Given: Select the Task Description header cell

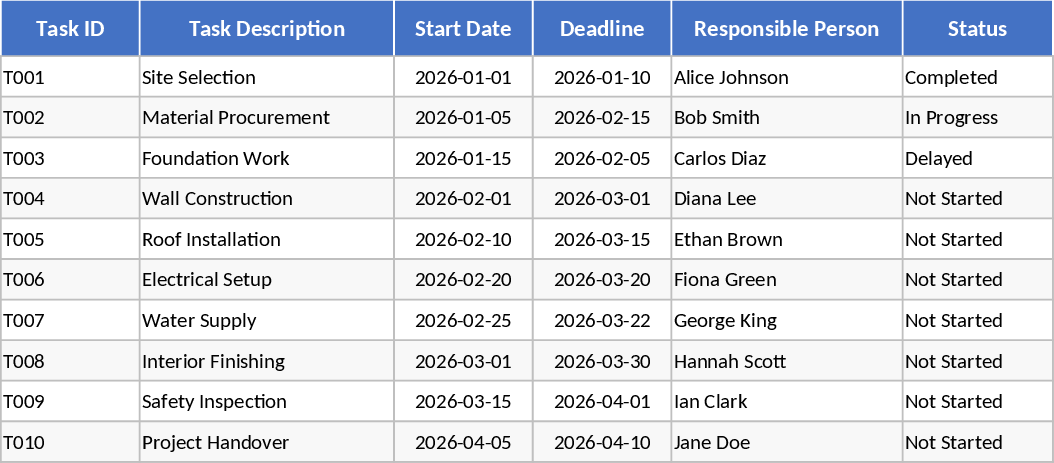Looking at the screenshot, I should point(266,29).
